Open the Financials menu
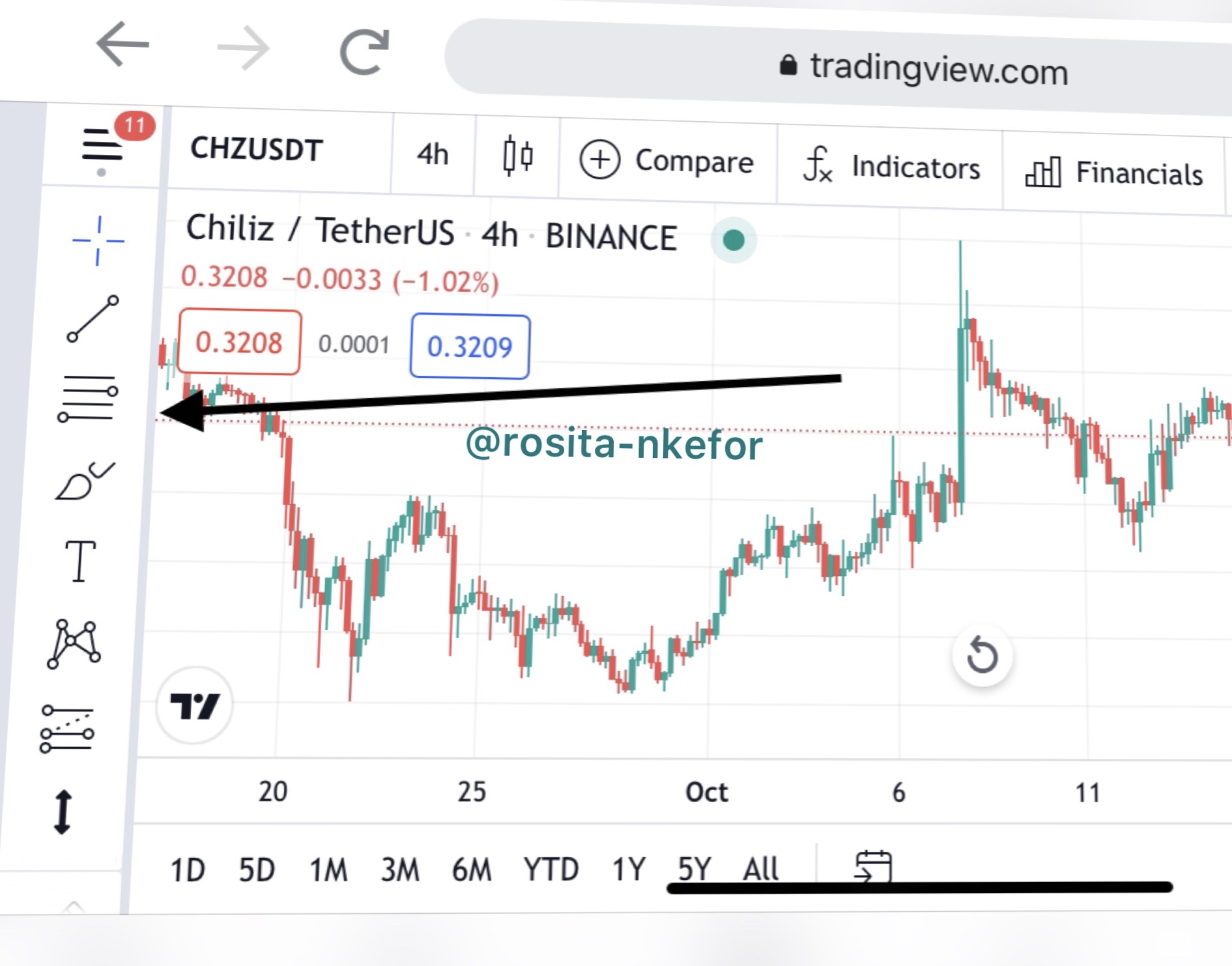The image size is (1232, 966). coord(1114,173)
